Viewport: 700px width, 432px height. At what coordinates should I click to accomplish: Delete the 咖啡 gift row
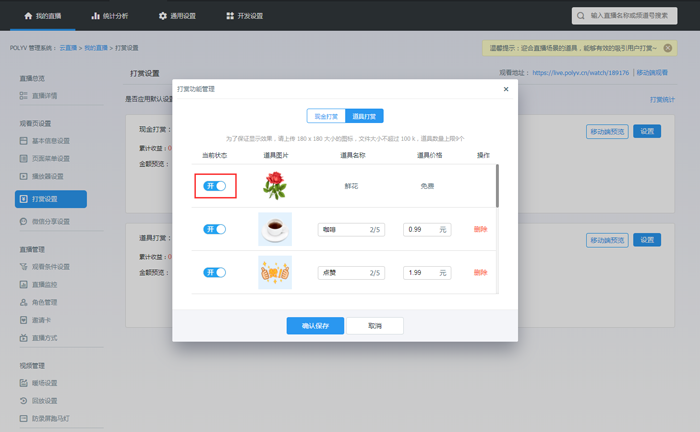pyautogui.click(x=481, y=229)
